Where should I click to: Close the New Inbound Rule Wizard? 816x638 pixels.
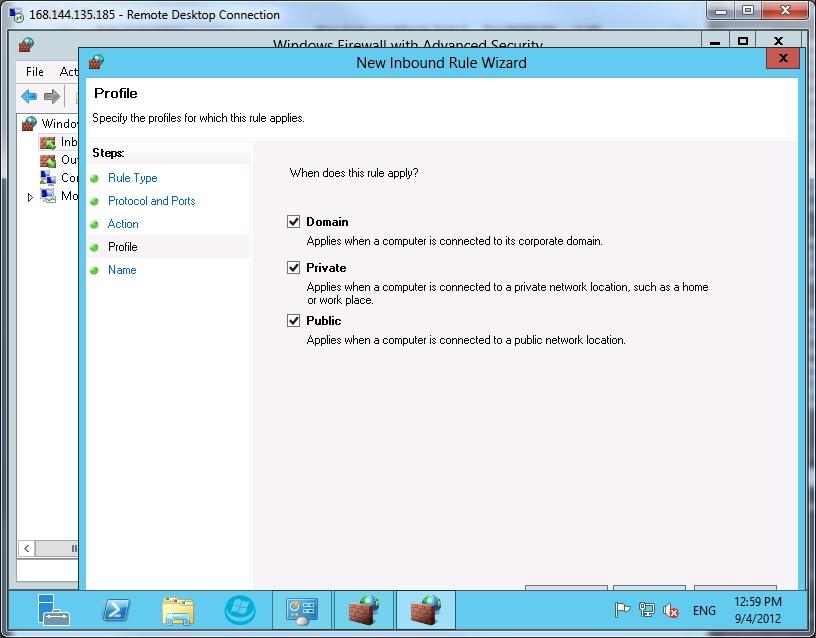click(783, 58)
